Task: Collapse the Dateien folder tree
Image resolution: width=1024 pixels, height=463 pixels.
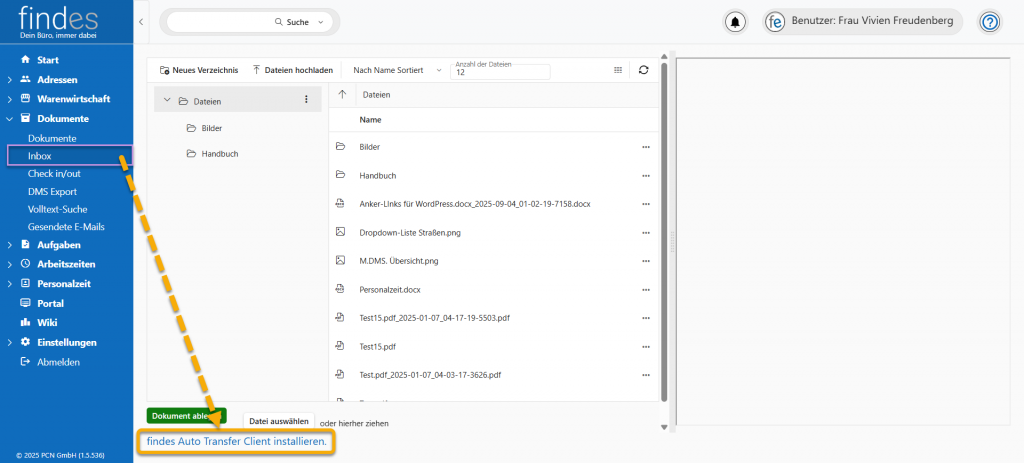Action: [x=167, y=100]
